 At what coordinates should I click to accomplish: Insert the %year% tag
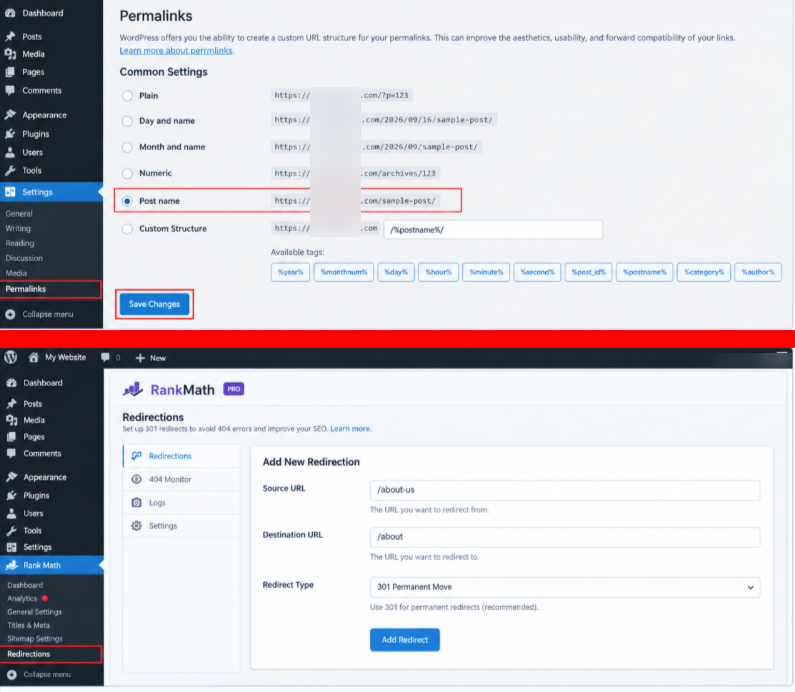(291, 272)
